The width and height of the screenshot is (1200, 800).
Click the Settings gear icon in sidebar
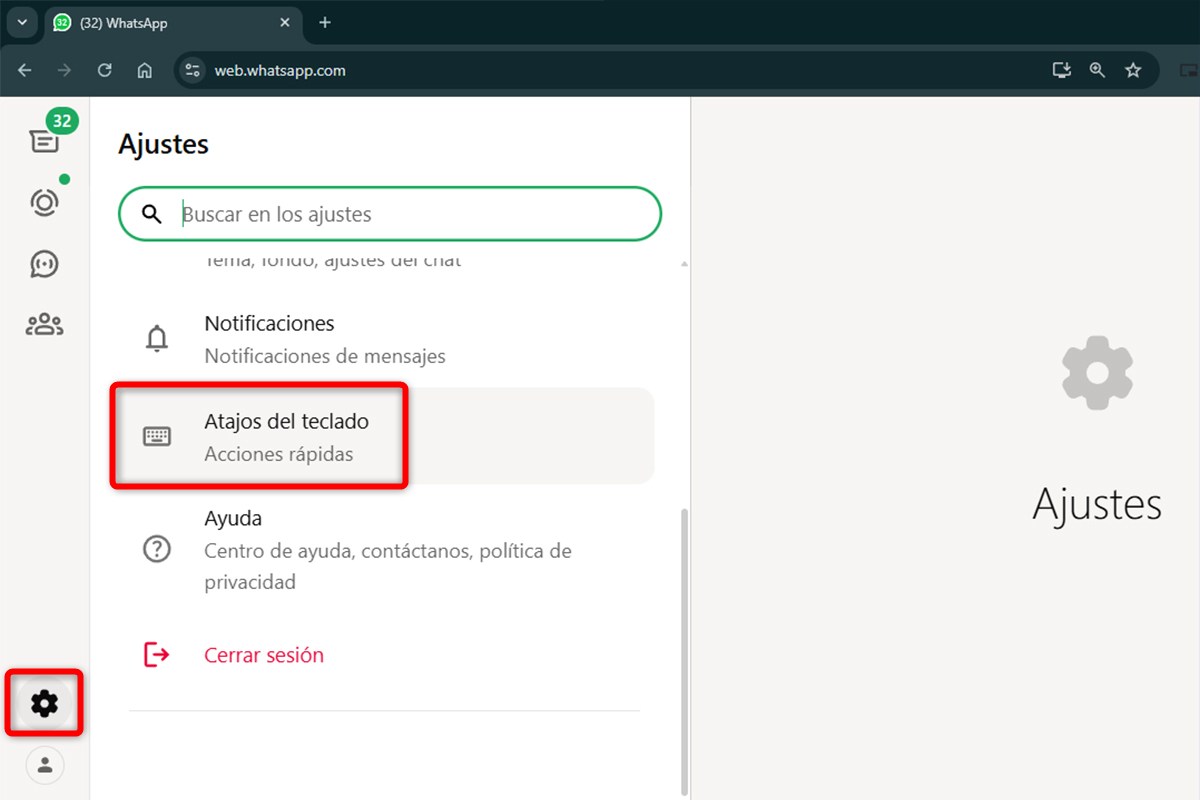pos(45,704)
